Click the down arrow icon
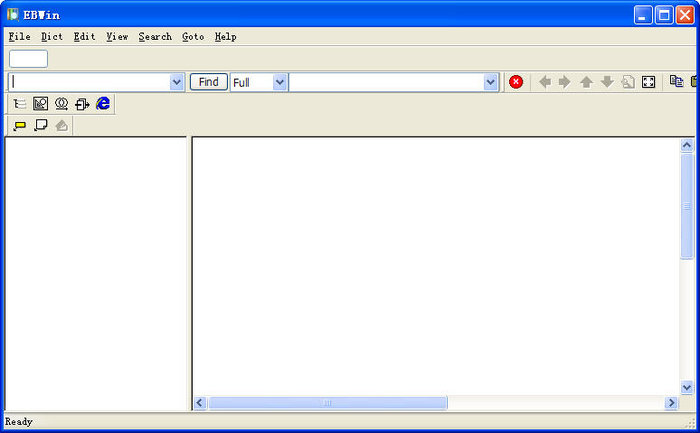Viewport: 700px width, 433px height. (x=607, y=82)
